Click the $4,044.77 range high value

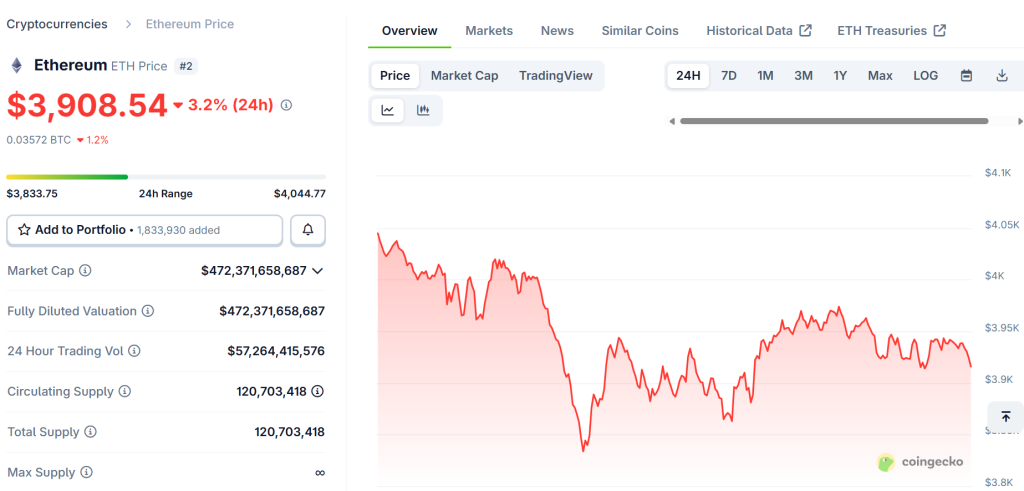point(300,194)
